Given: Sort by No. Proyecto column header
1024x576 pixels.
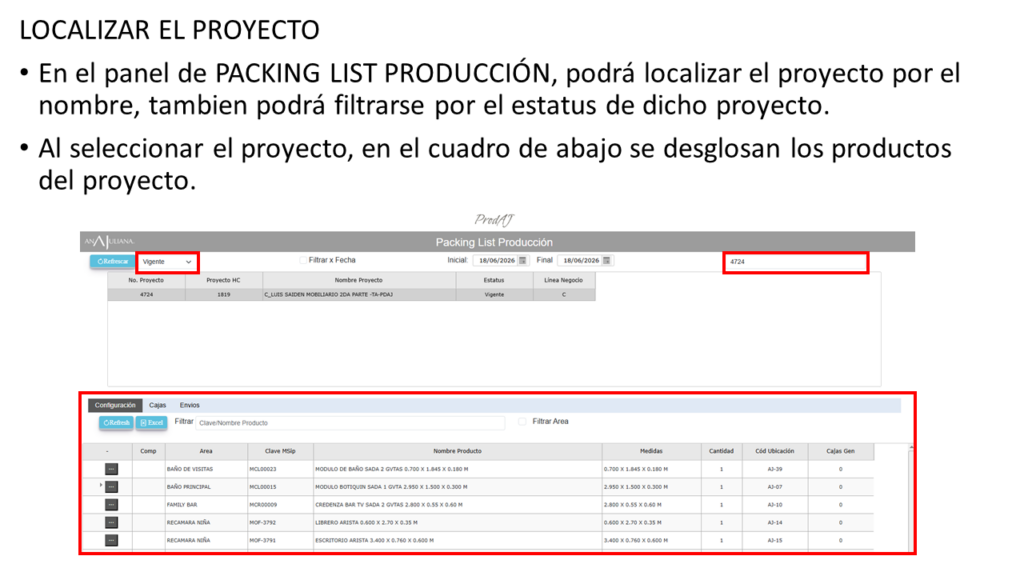Looking at the screenshot, I should [146, 280].
